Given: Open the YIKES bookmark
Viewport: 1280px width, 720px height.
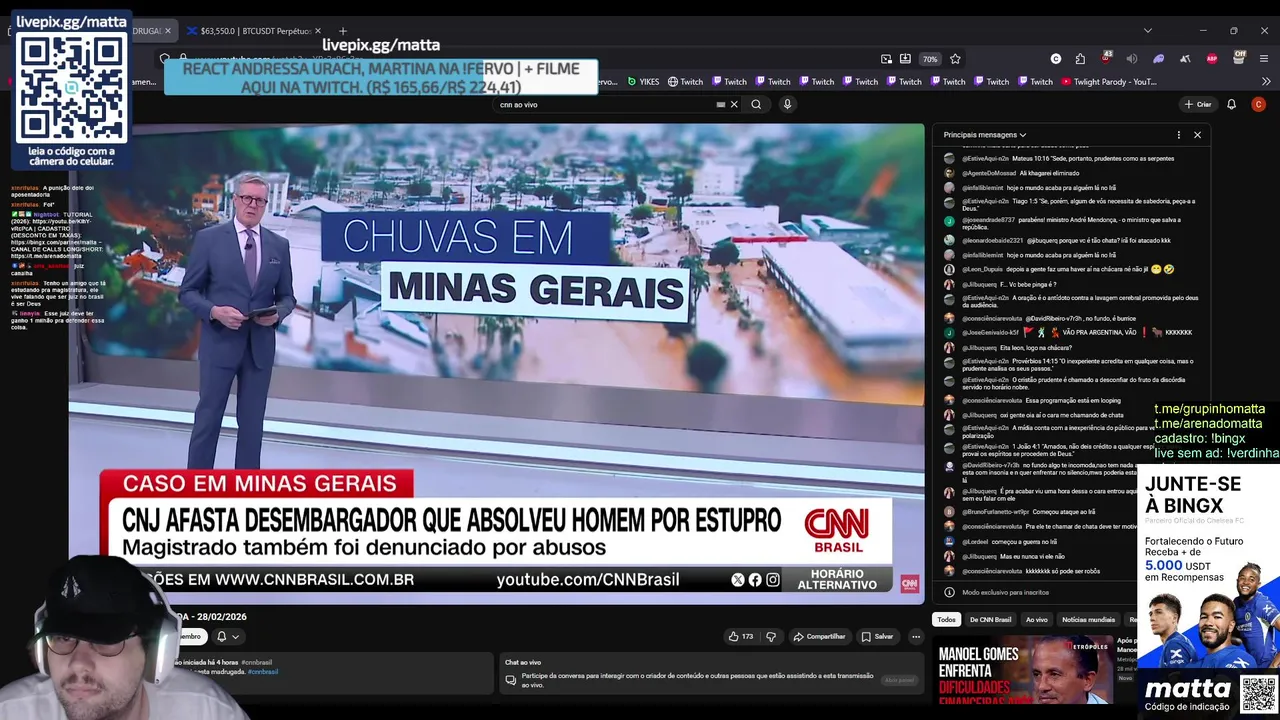Looking at the screenshot, I should 643,82.
